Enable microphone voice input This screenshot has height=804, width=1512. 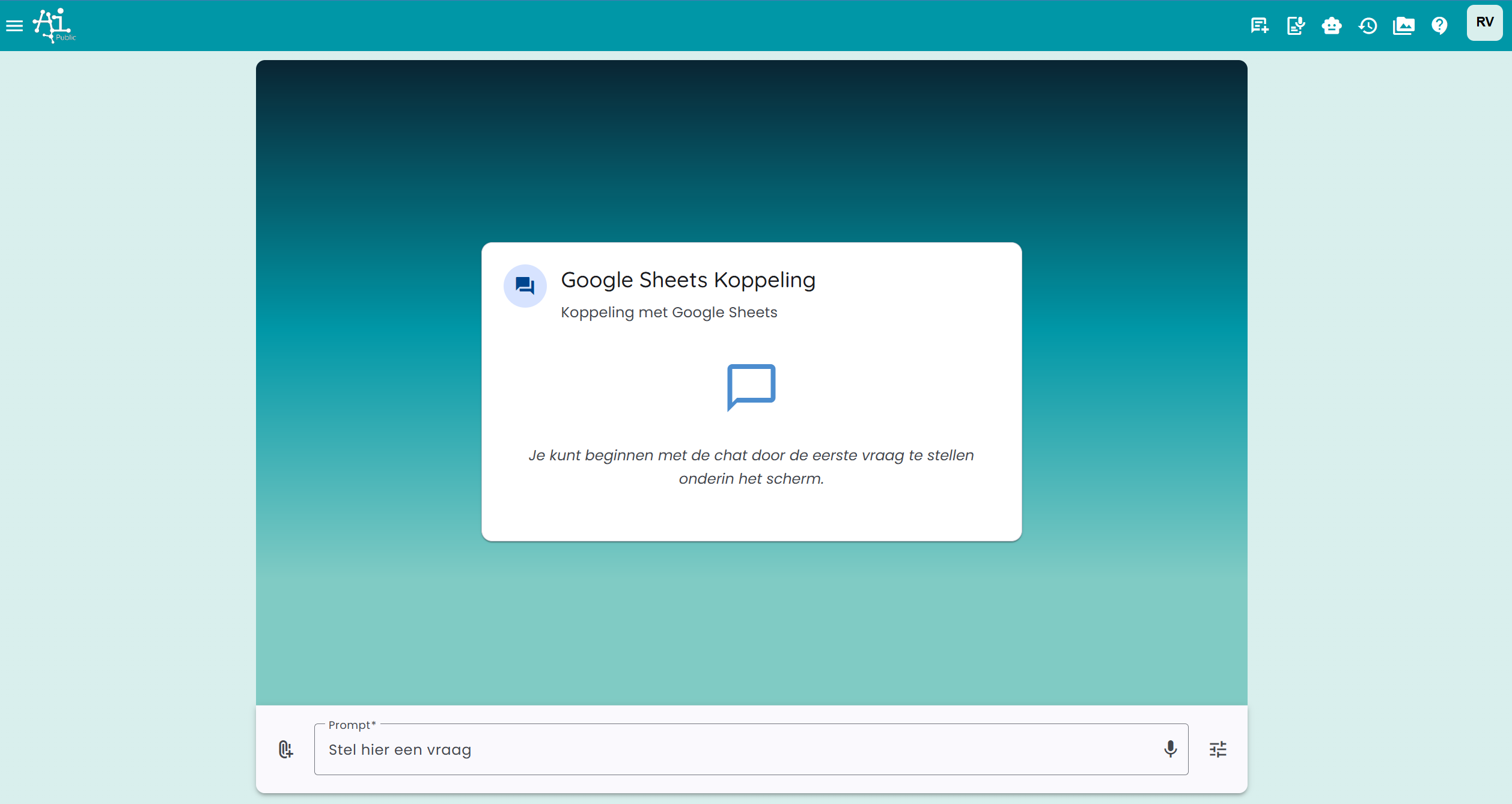point(1169,749)
